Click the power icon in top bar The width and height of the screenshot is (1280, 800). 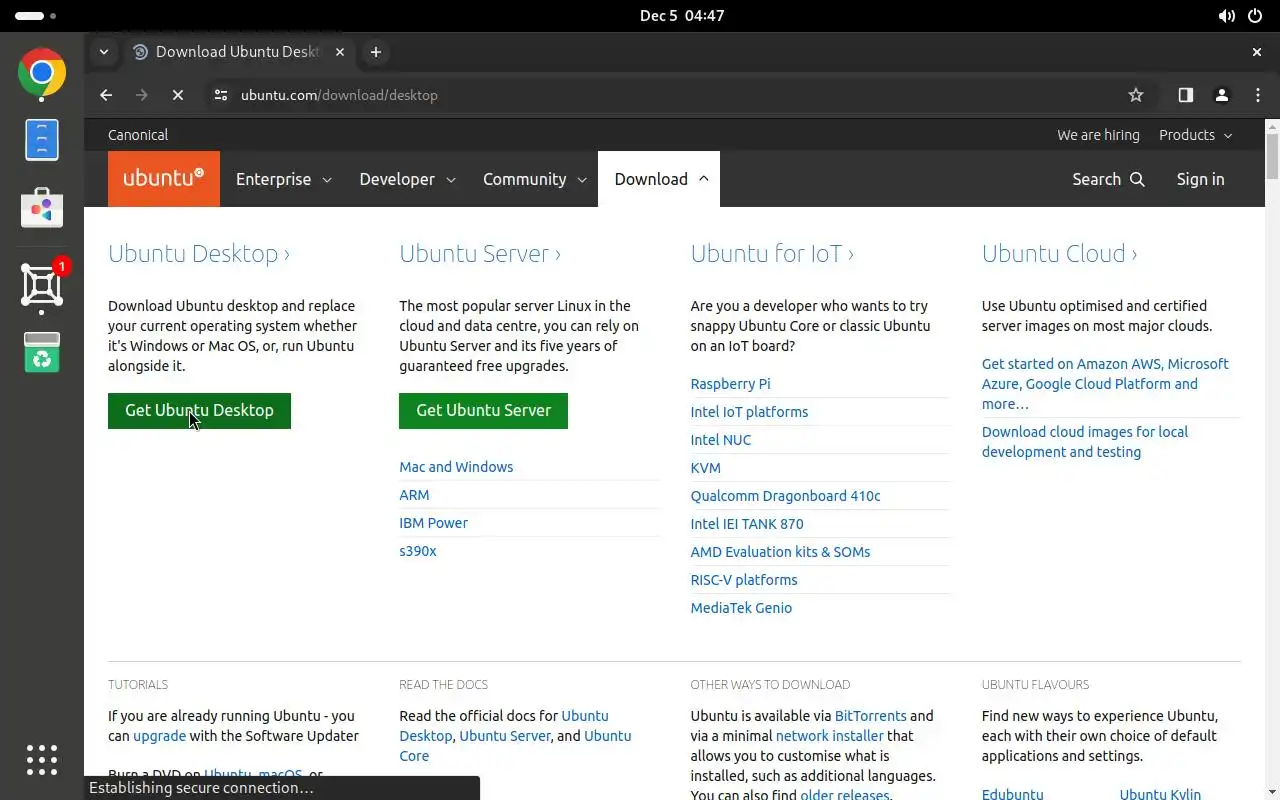[1255, 16]
